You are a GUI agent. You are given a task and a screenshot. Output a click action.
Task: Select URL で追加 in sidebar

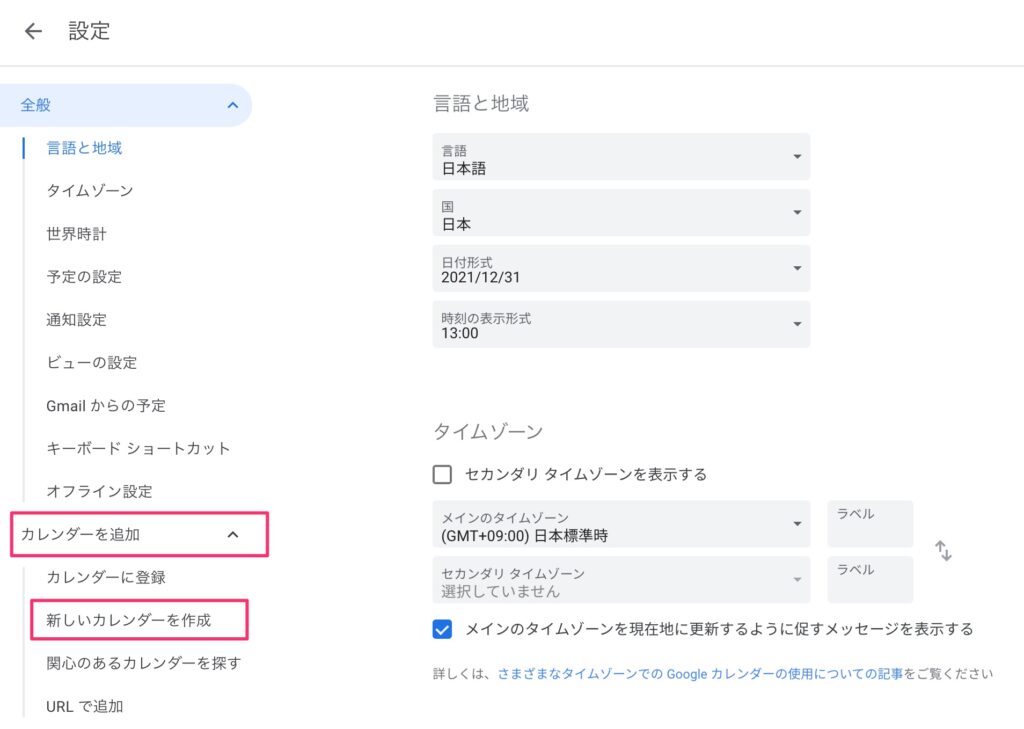coord(85,706)
